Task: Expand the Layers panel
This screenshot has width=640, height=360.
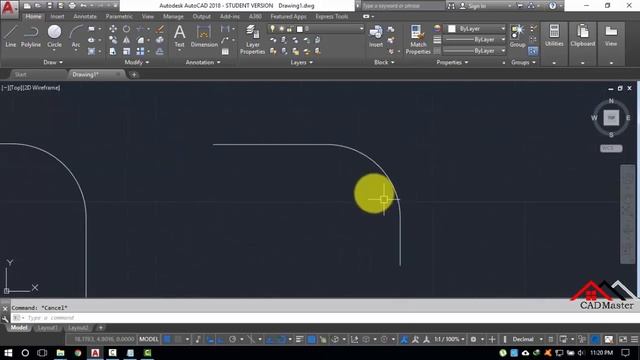Action: (302, 62)
